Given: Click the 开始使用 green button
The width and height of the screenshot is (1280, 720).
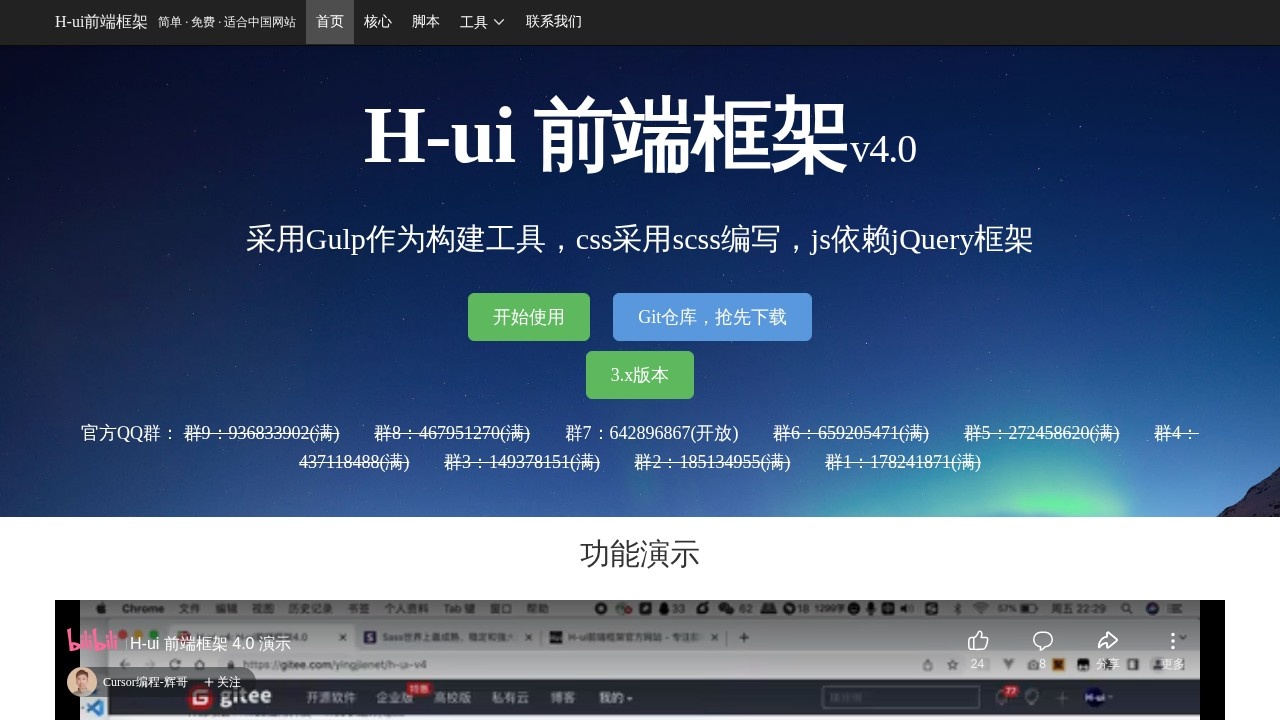Looking at the screenshot, I should coord(529,316).
